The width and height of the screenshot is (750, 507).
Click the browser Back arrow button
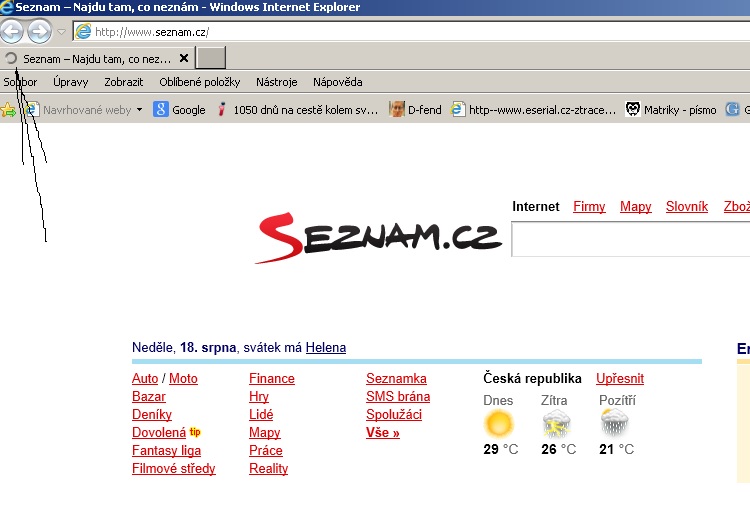click(12, 31)
